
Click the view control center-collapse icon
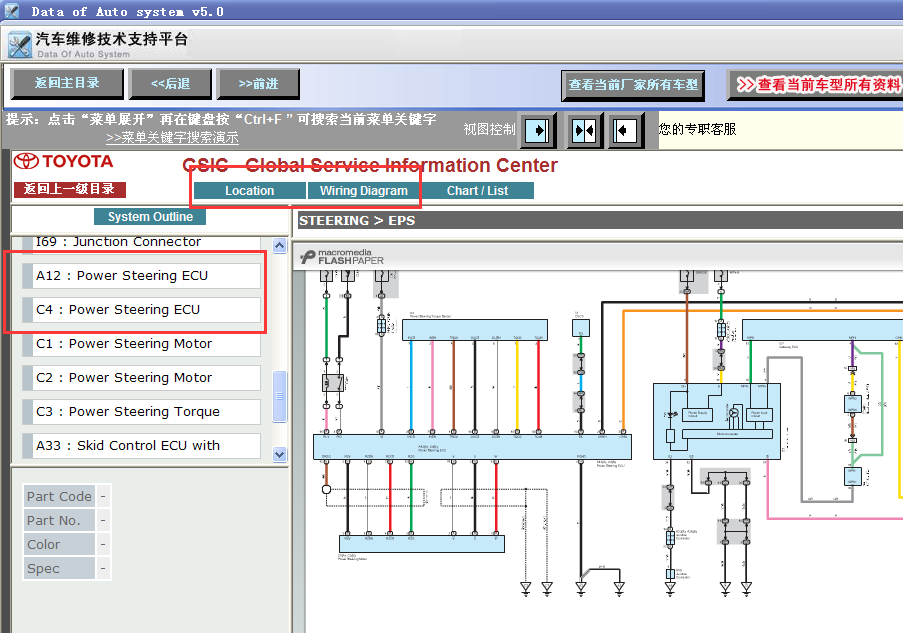(584, 131)
